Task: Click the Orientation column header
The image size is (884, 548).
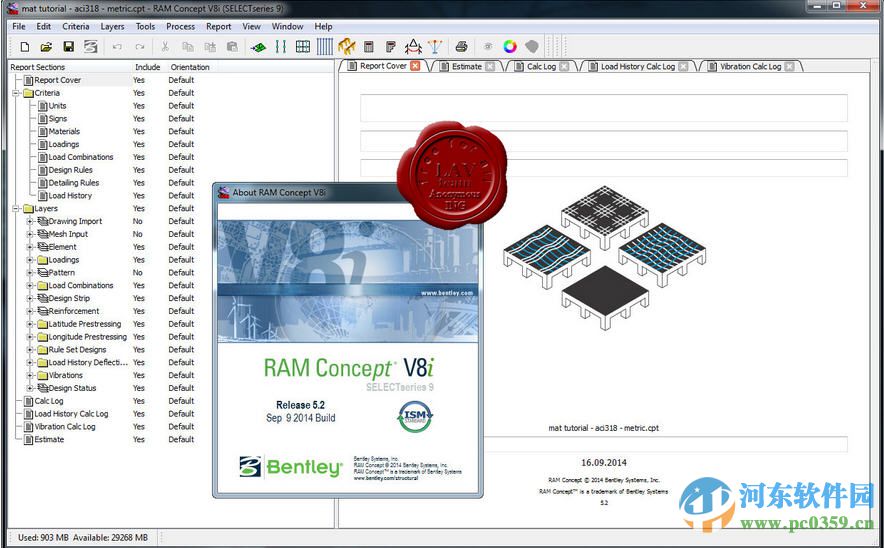Action: click(x=190, y=67)
